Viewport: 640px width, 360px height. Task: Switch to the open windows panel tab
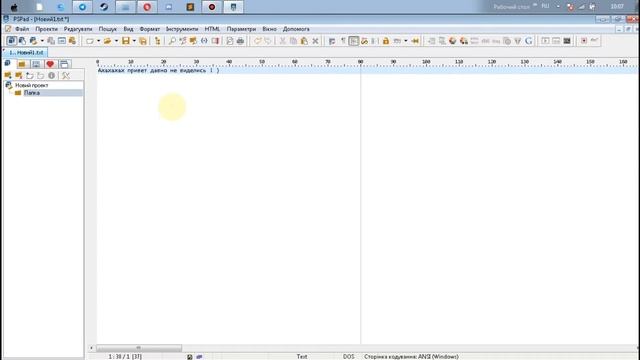tap(64, 64)
